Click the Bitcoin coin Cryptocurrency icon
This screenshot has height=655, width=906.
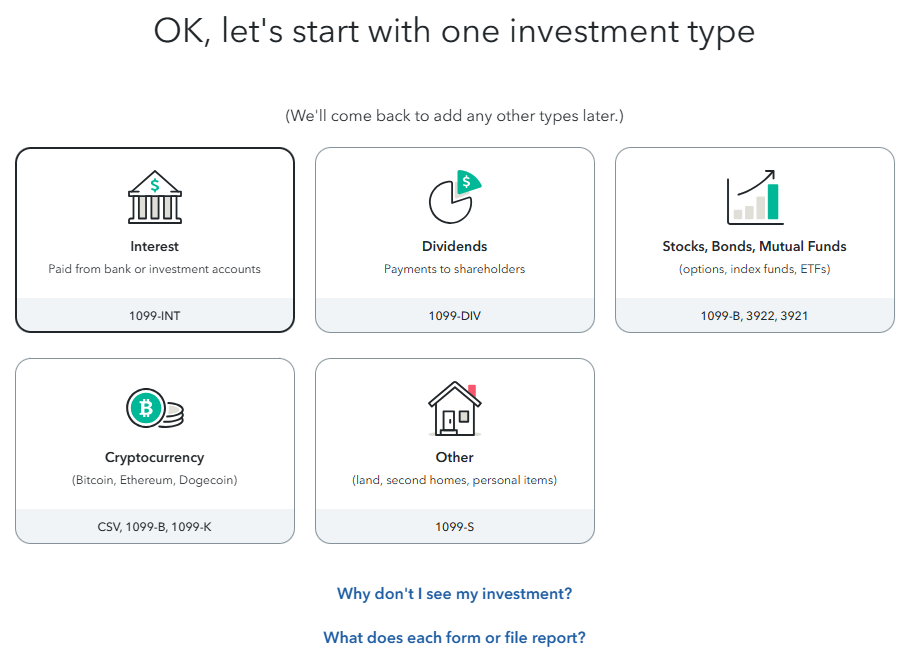(x=155, y=408)
